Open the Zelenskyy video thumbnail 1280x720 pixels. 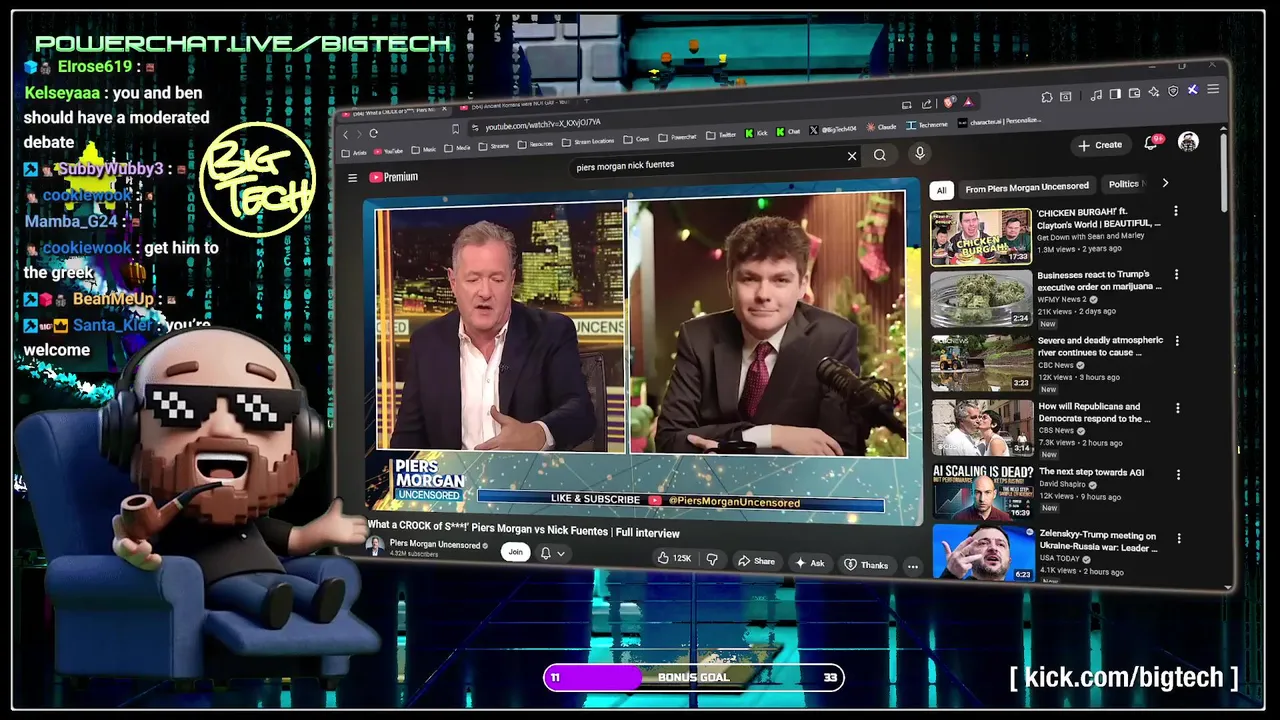pos(984,553)
